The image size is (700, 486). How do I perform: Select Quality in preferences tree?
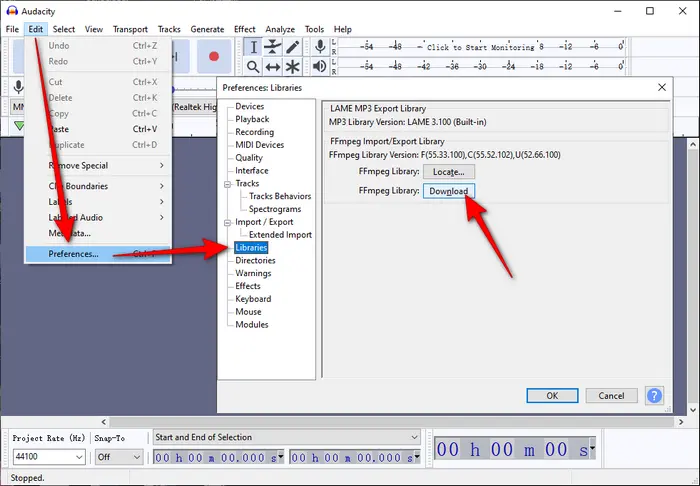pyautogui.click(x=249, y=158)
